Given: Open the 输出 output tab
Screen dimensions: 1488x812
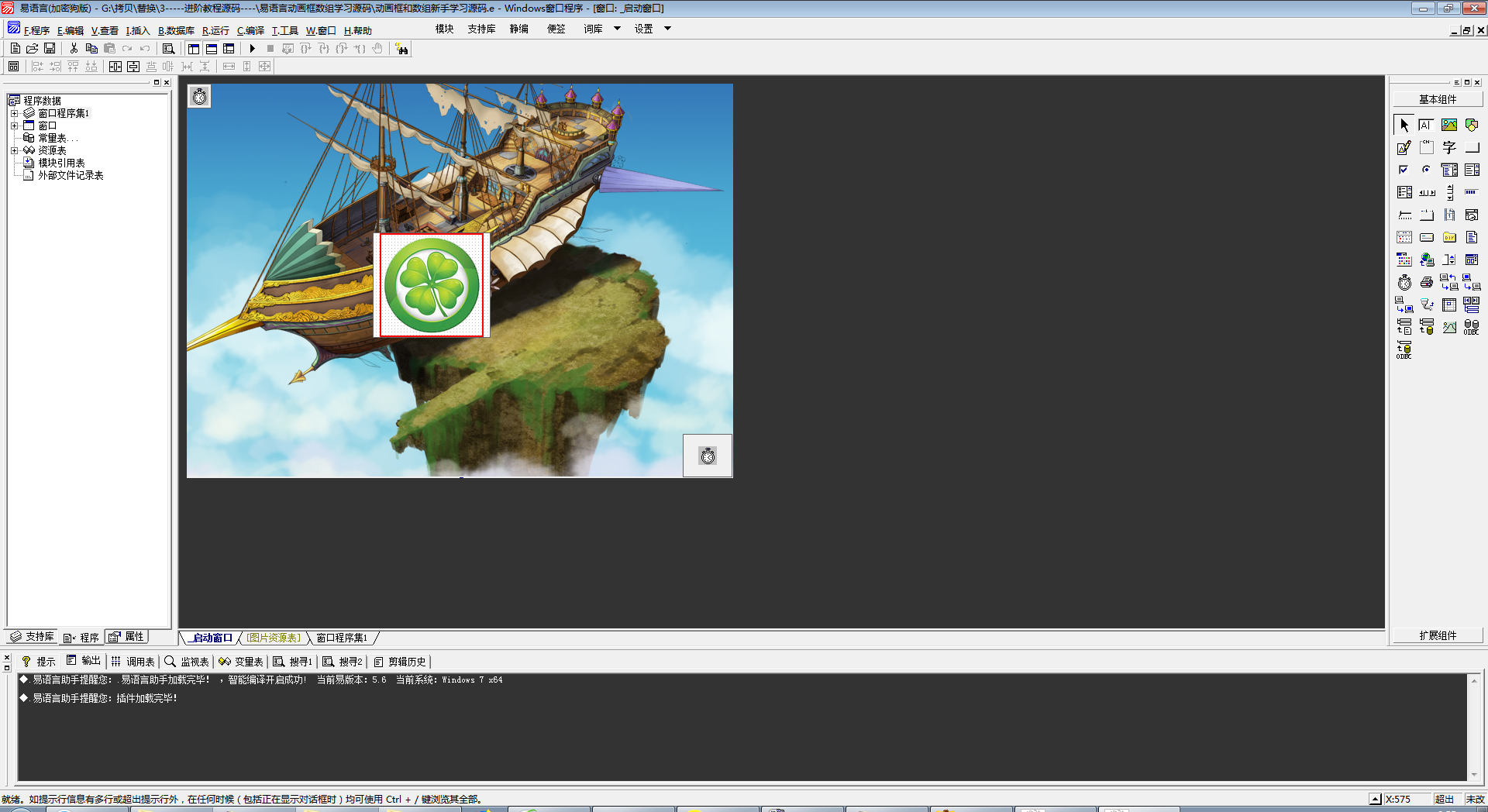Looking at the screenshot, I should click(84, 661).
